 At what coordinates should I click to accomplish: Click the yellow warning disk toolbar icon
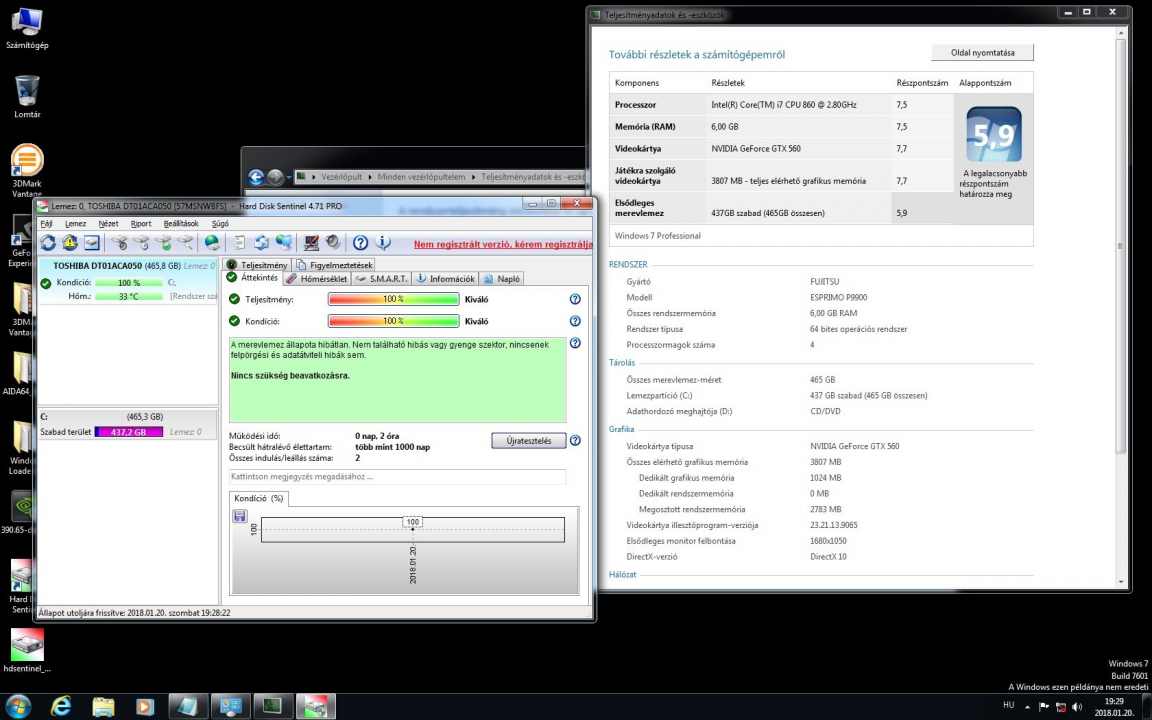[70, 242]
